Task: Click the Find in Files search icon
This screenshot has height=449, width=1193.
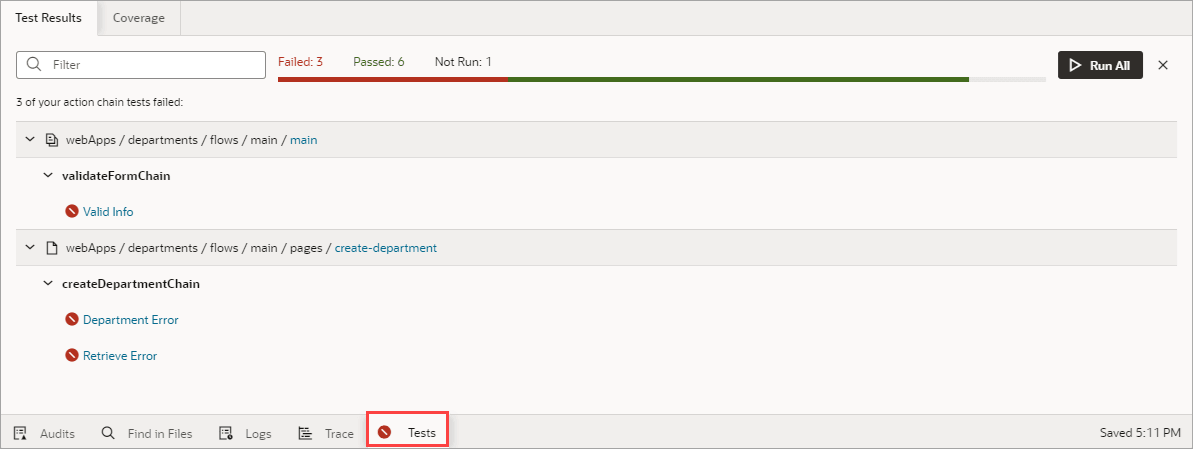Action: 108,433
